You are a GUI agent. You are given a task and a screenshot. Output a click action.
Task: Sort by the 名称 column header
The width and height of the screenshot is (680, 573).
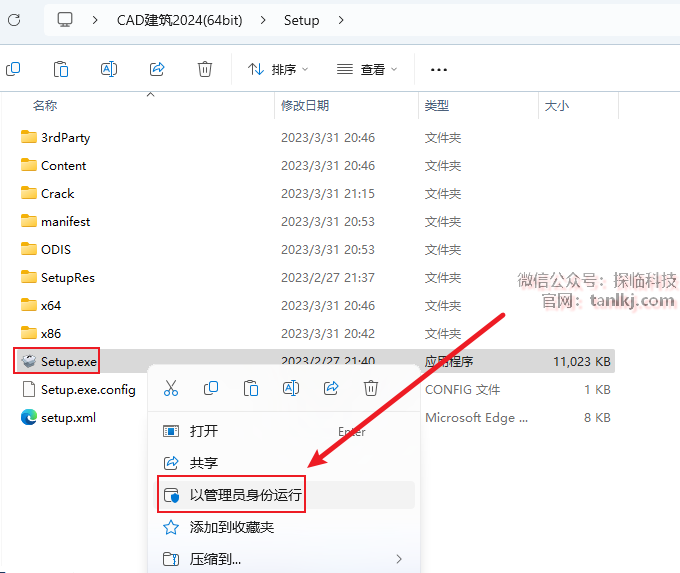pyautogui.click(x=45, y=105)
